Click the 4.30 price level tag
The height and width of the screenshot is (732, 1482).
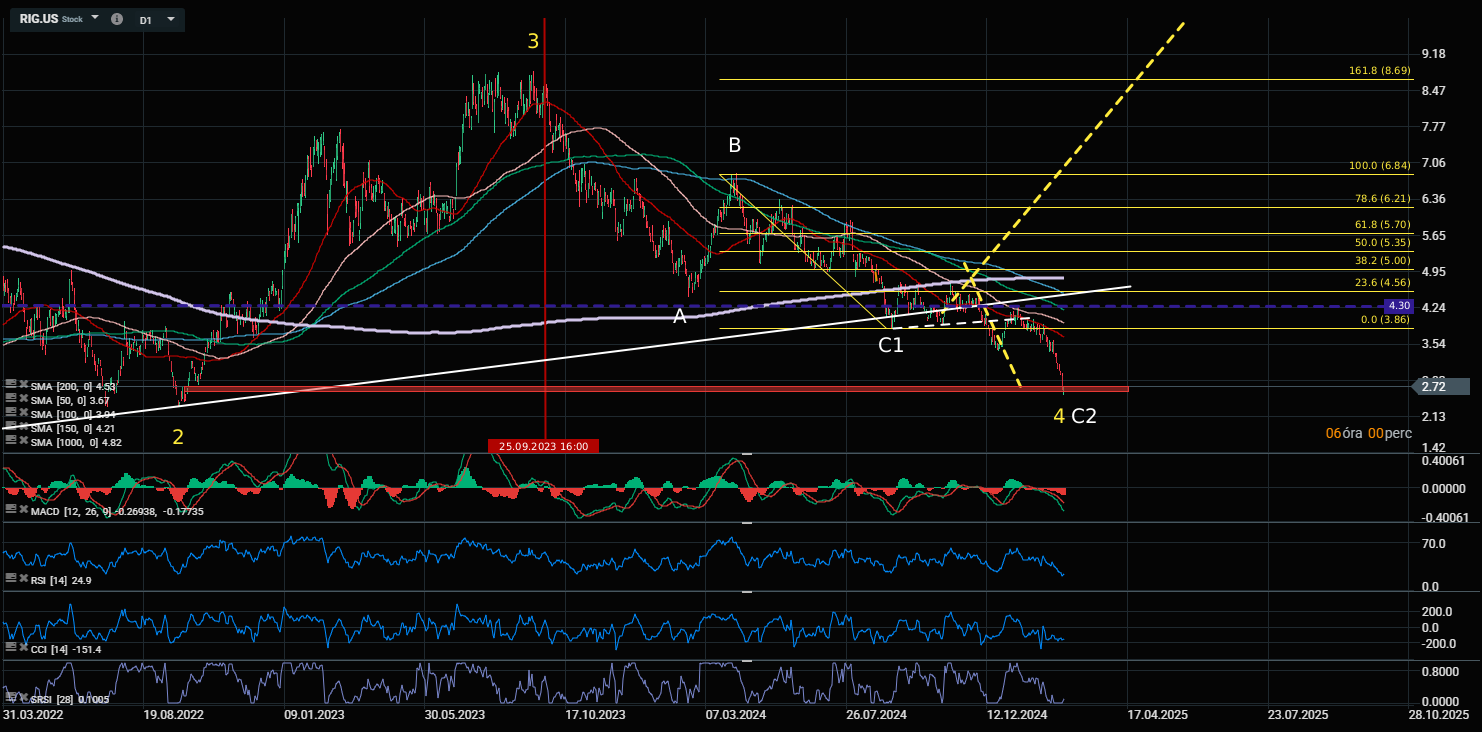[1398, 305]
